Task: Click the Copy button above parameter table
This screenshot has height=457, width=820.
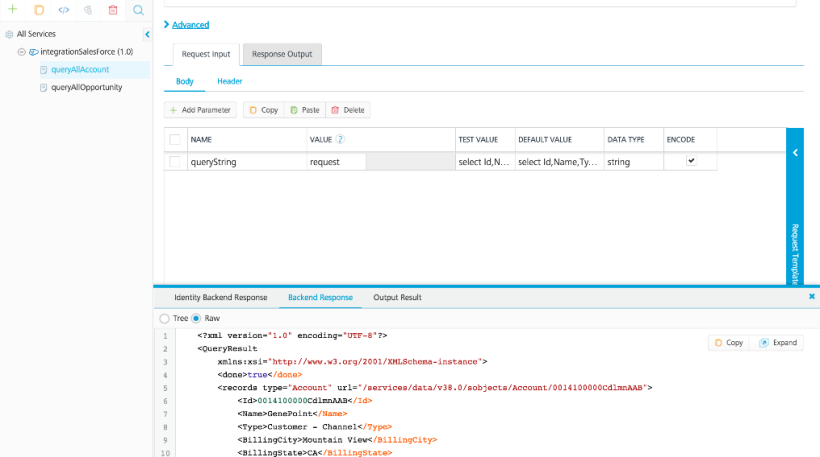Action: coord(264,110)
